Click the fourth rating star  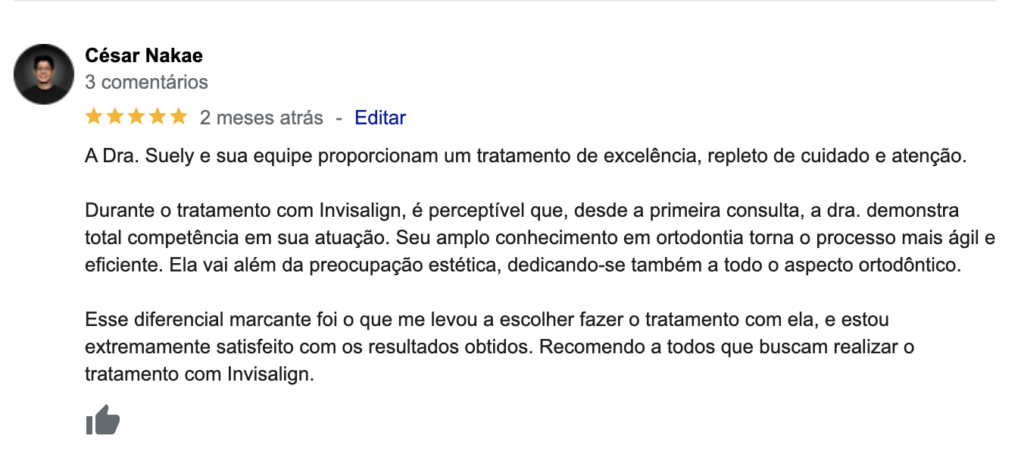point(157,117)
